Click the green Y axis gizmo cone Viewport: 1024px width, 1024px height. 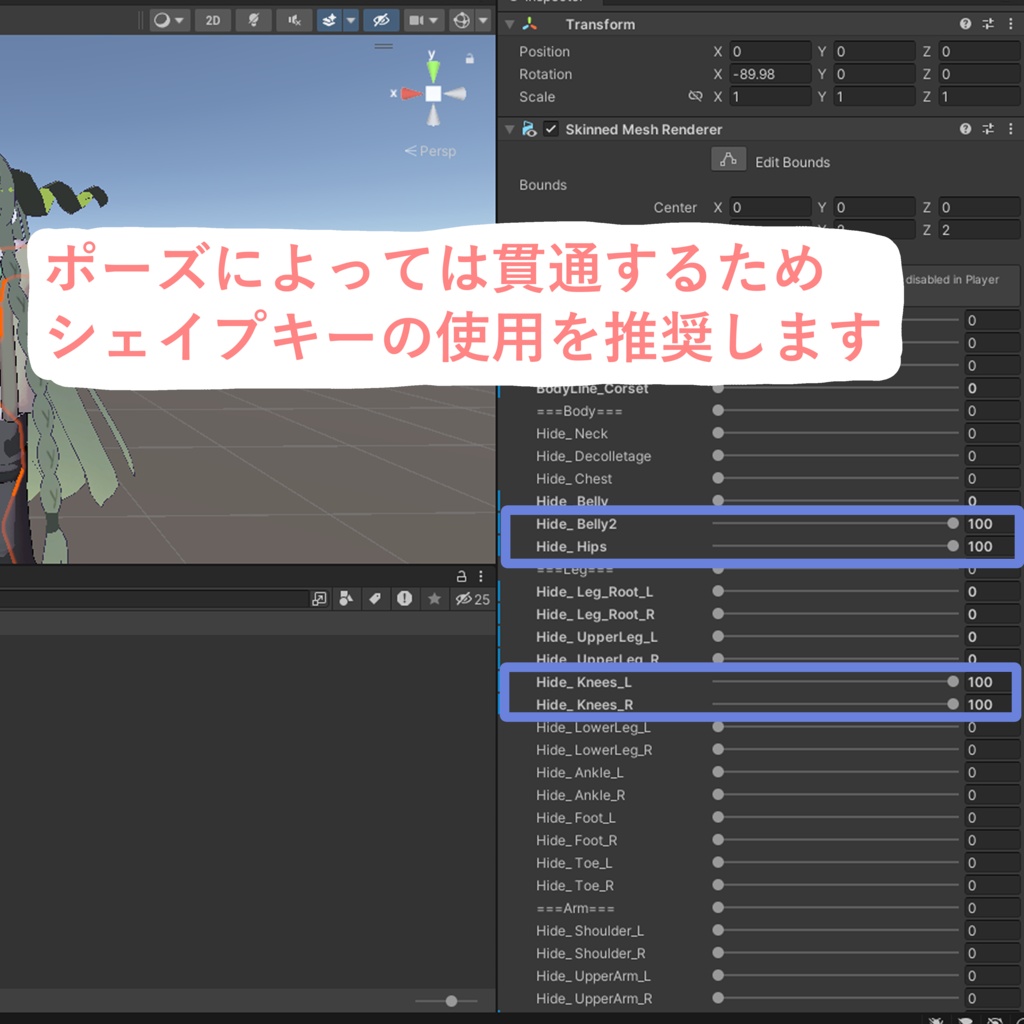click(433, 70)
